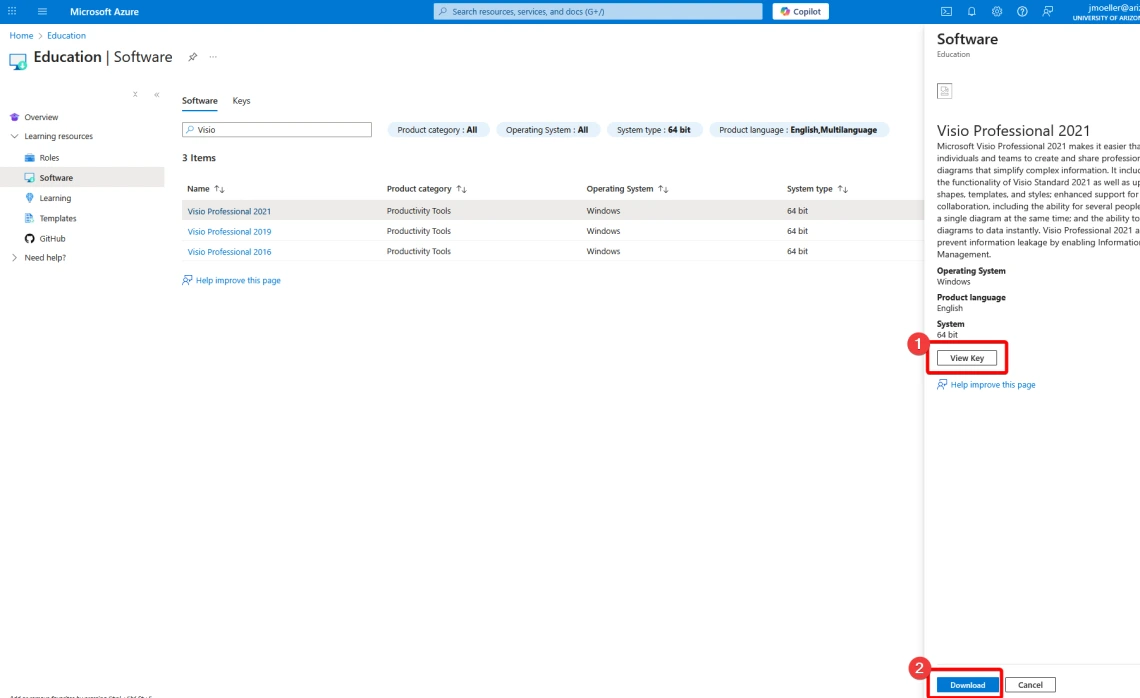Open the Operating System filter
This screenshot has height=698, width=1140.
[x=552, y=130]
